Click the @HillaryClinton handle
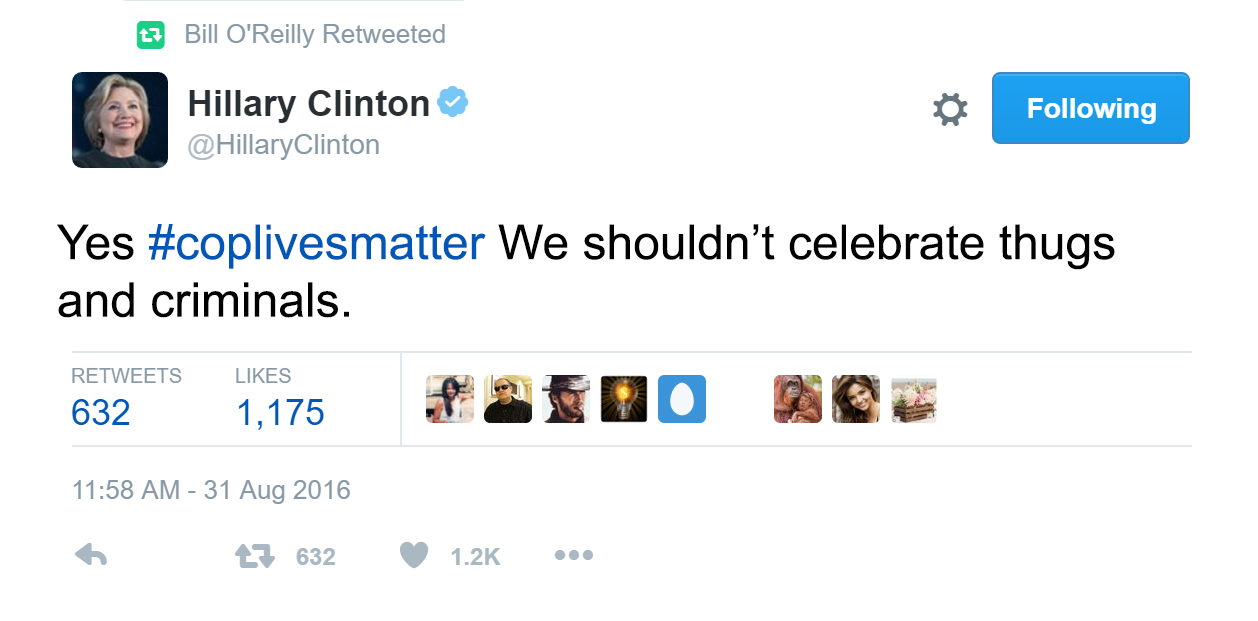1258x621 pixels. tap(283, 145)
